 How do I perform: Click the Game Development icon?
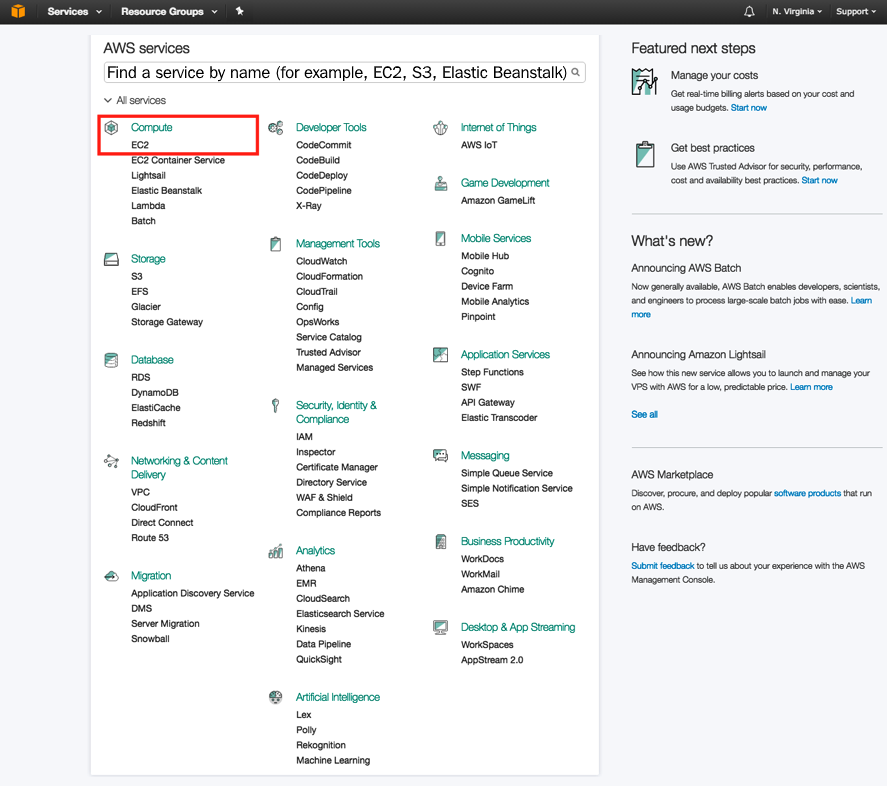tap(440, 184)
